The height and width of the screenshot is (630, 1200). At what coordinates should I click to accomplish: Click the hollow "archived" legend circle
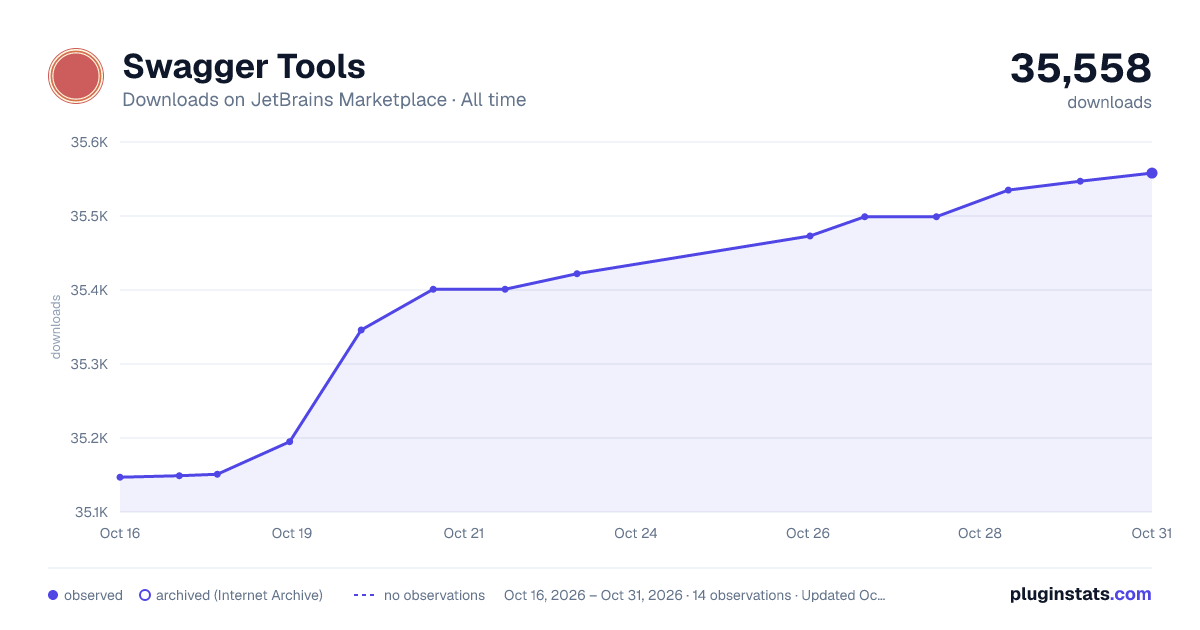(x=145, y=595)
